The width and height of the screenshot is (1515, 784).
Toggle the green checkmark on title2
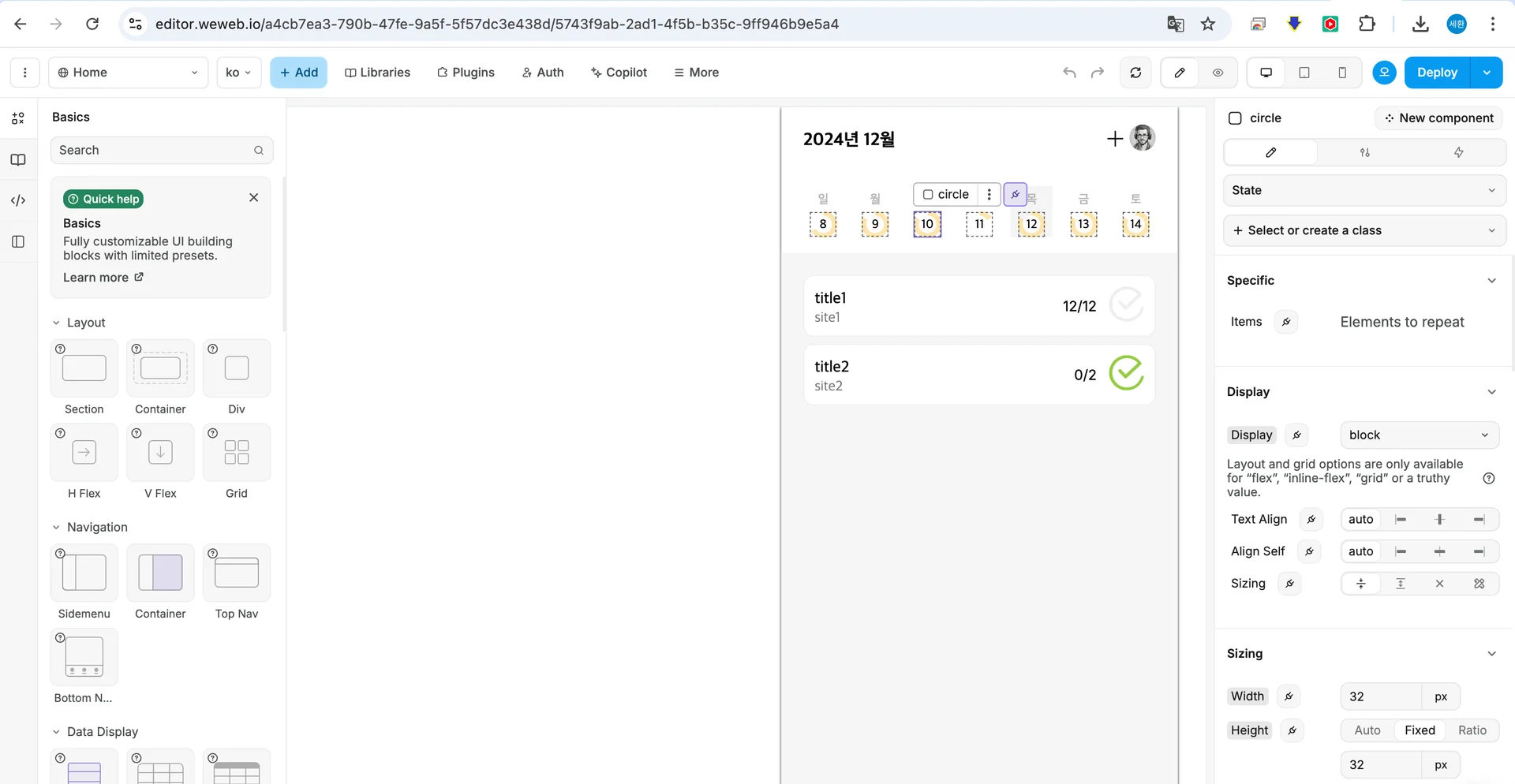click(1126, 373)
